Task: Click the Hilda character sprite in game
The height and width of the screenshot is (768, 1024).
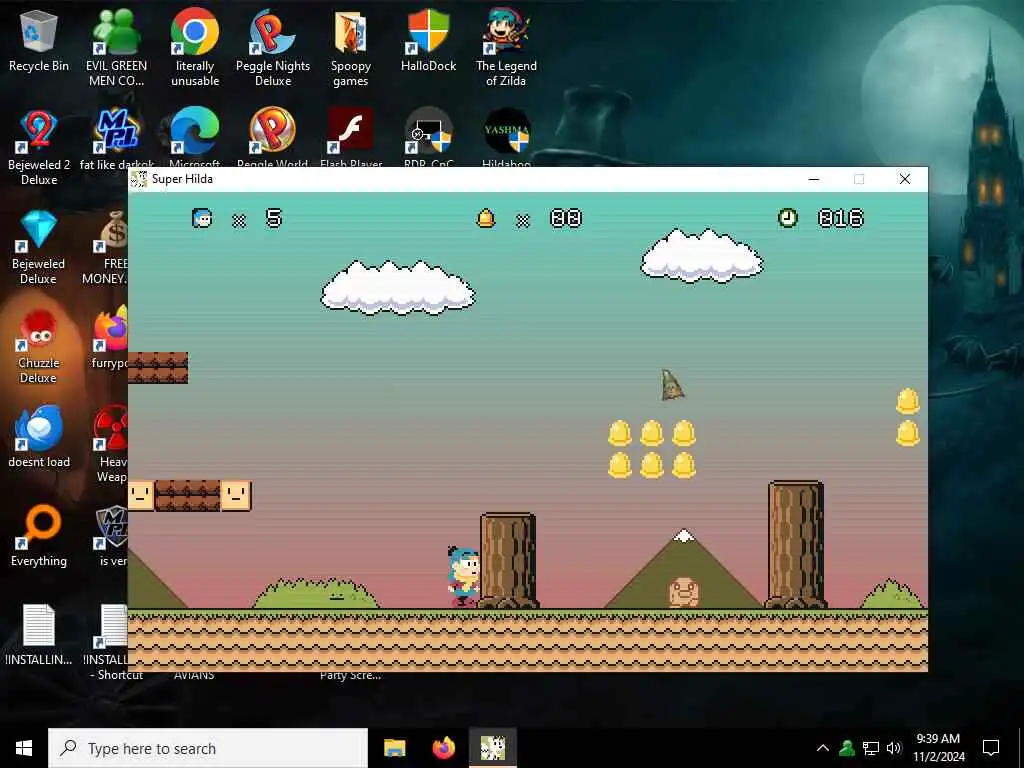Action: pyautogui.click(x=464, y=577)
